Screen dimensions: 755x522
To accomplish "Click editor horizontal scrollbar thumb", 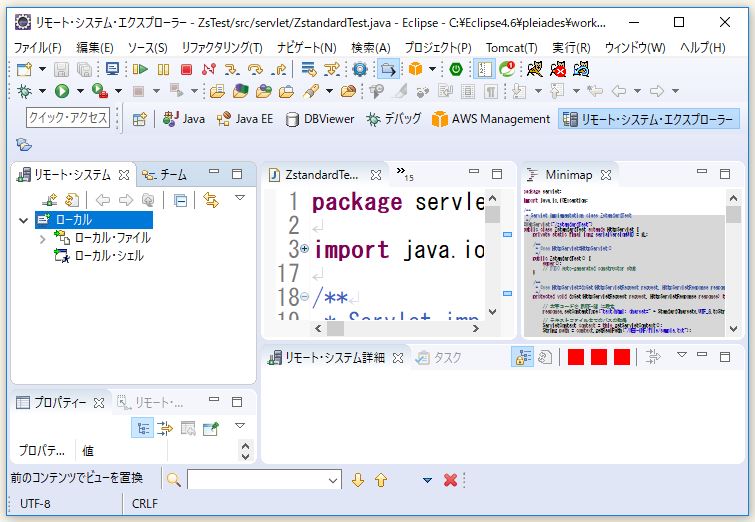I will point(335,328).
